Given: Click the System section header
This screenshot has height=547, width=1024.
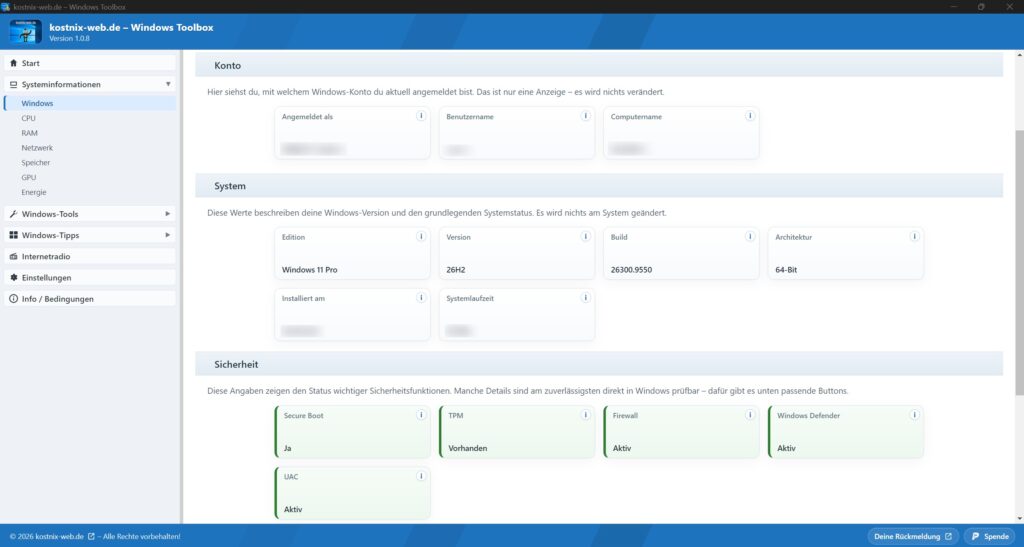Looking at the screenshot, I should pos(599,186).
